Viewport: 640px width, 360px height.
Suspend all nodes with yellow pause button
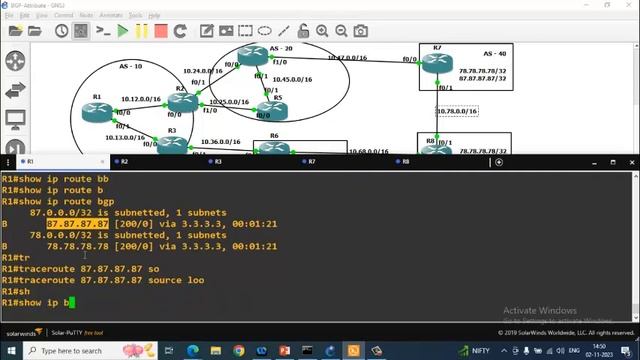[x=142, y=31]
